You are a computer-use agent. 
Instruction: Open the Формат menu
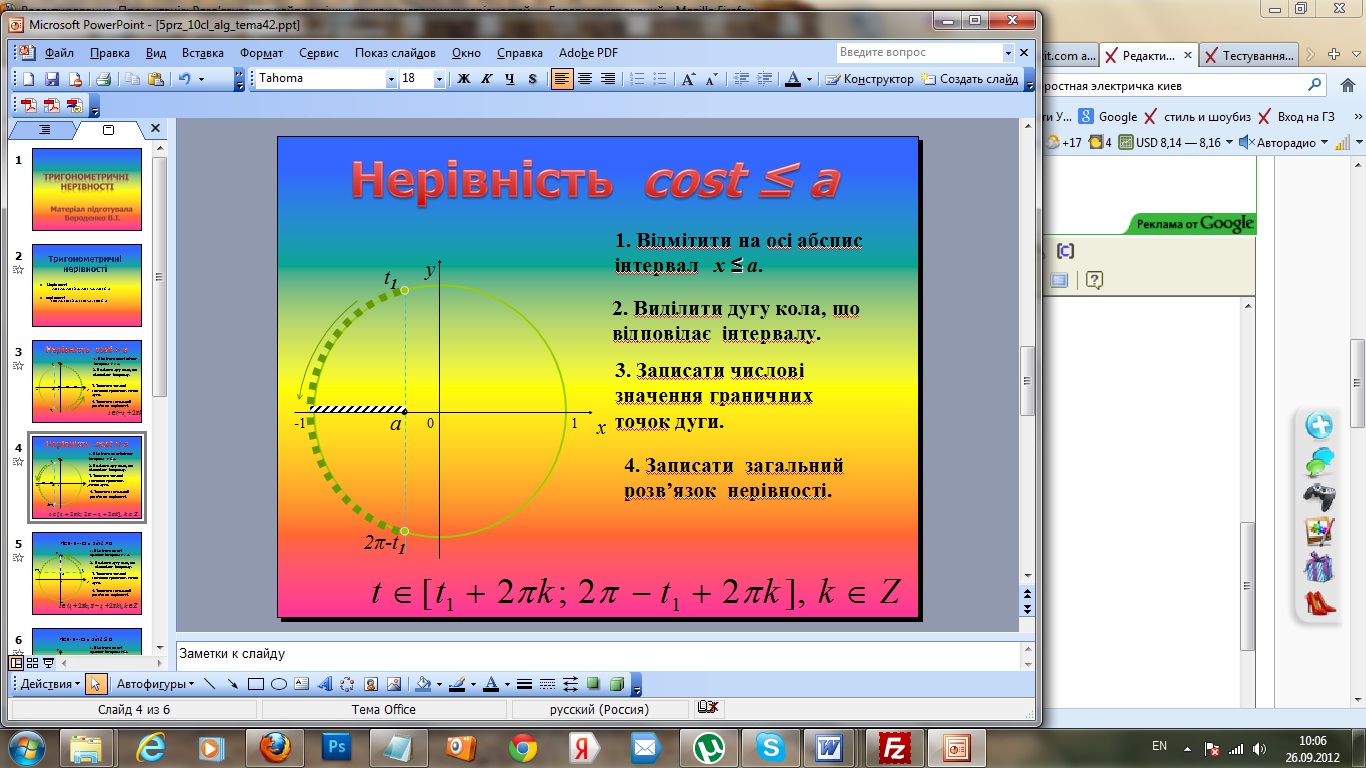pyautogui.click(x=262, y=53)
